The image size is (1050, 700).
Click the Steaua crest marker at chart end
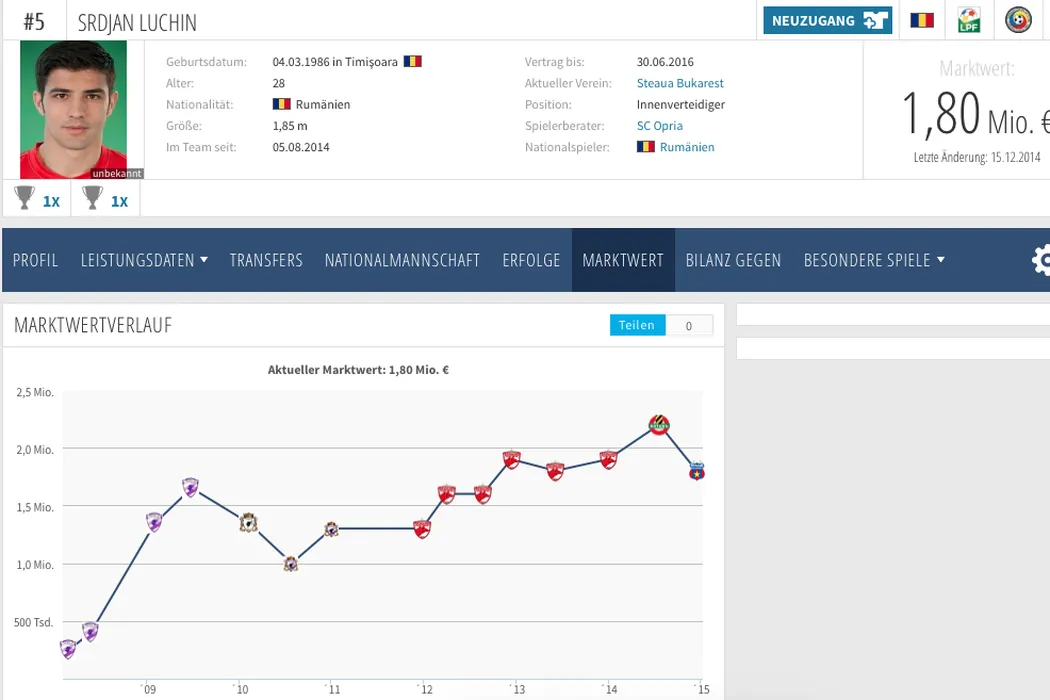[697, 471]
